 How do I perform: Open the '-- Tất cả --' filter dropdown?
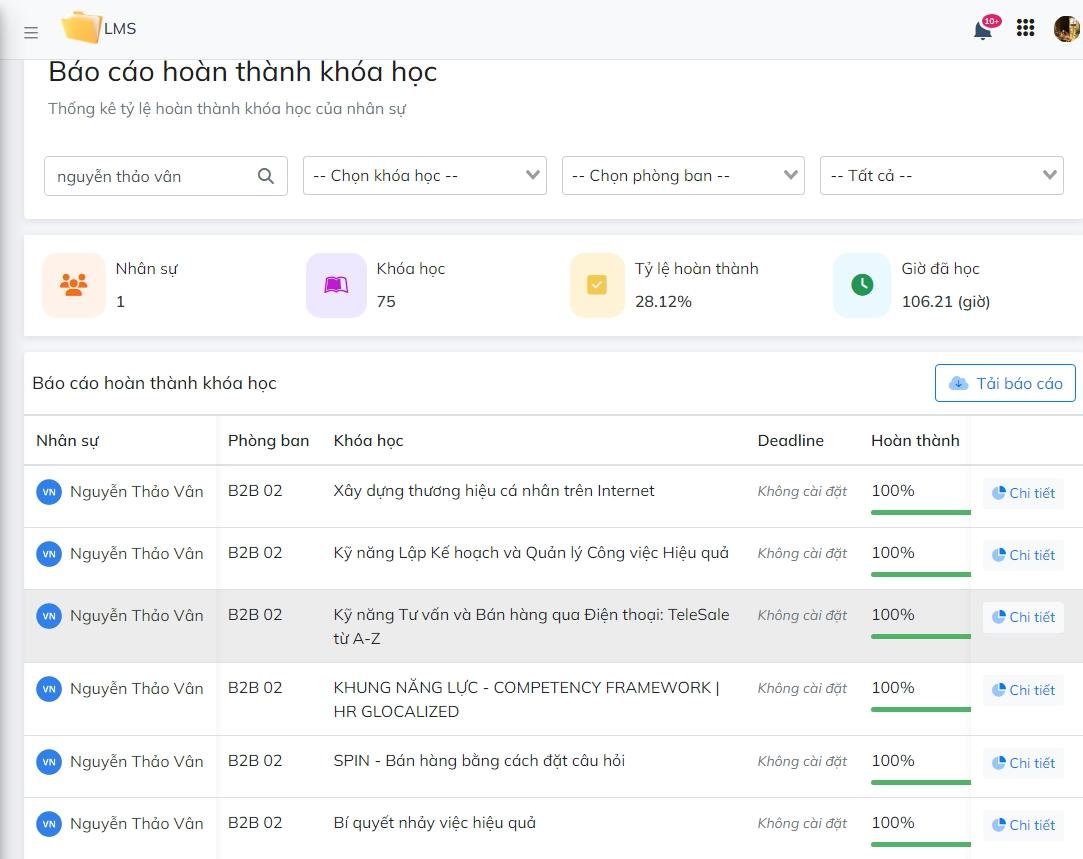click(941, 175)
